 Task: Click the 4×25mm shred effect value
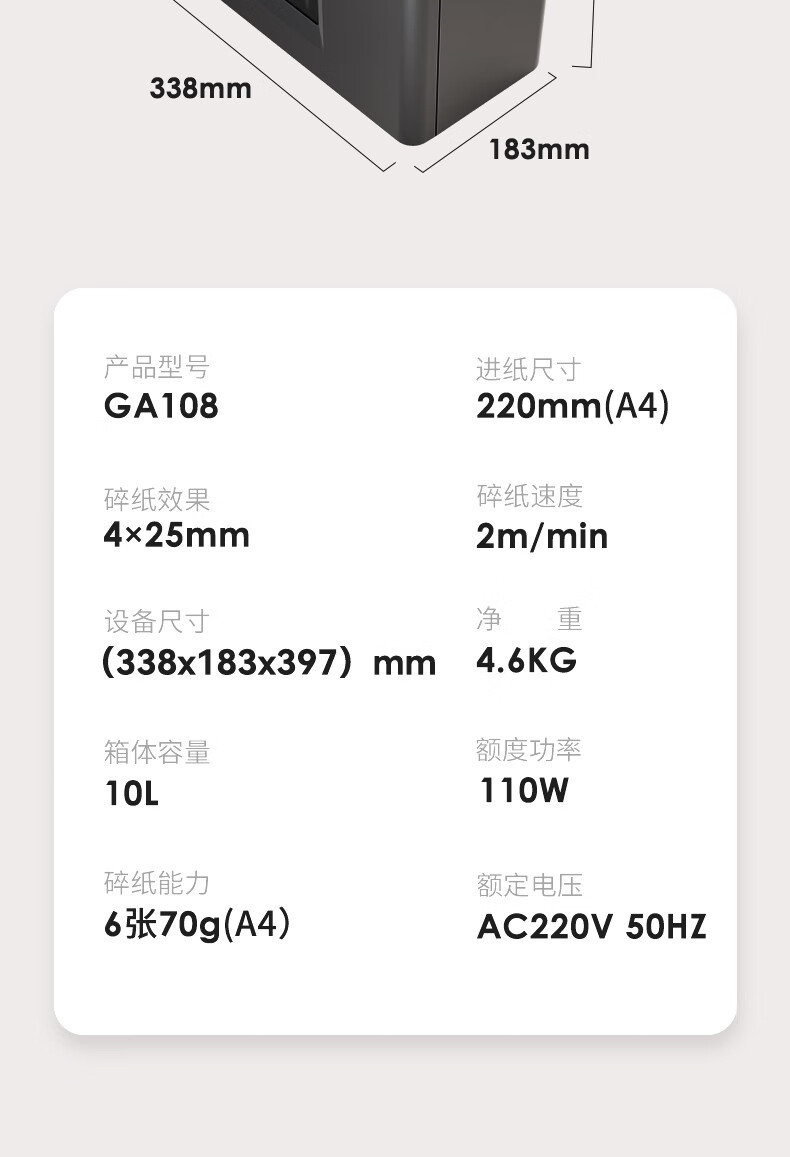176,535
